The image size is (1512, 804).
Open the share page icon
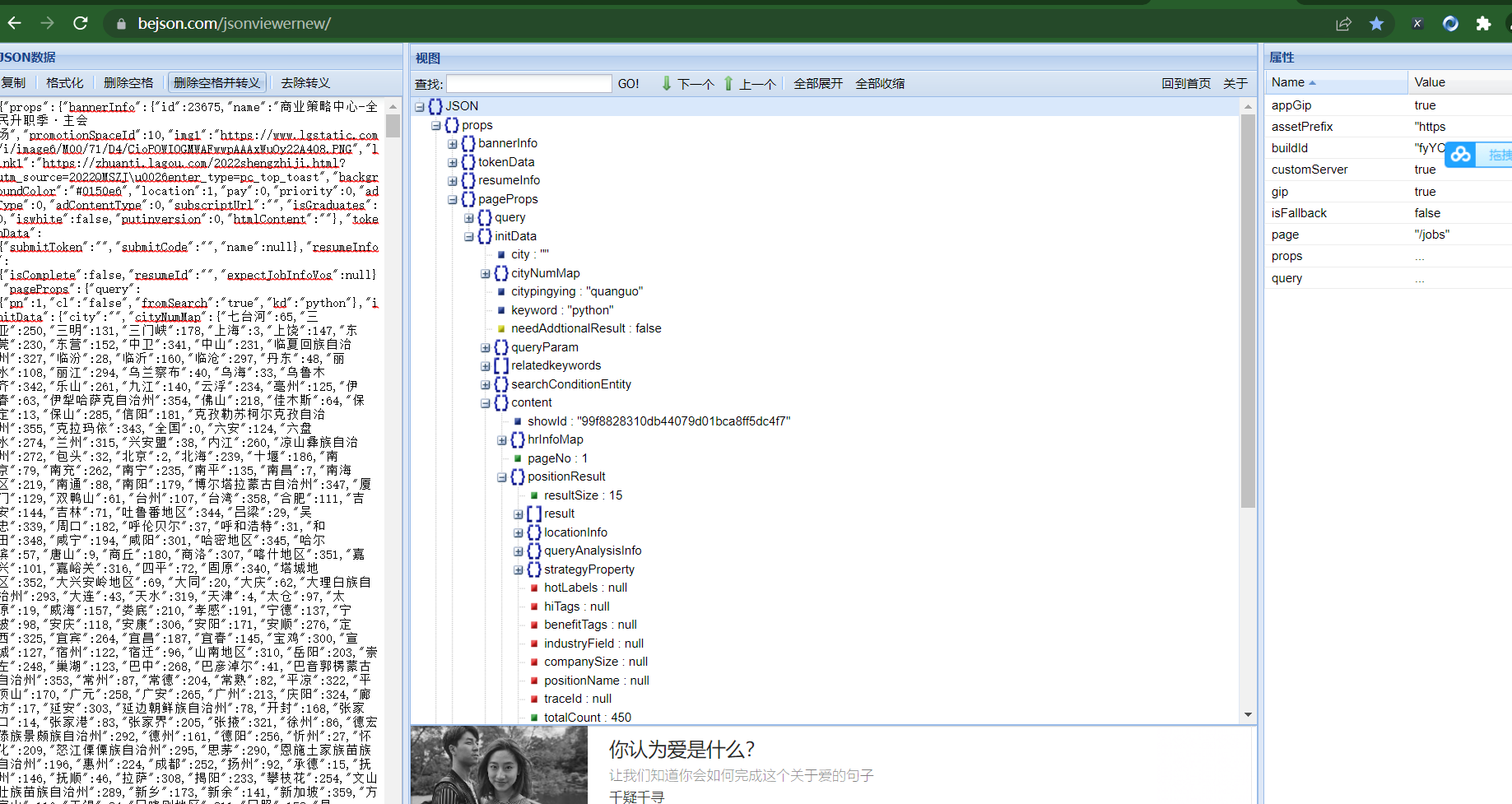(x=1343, y=24)
